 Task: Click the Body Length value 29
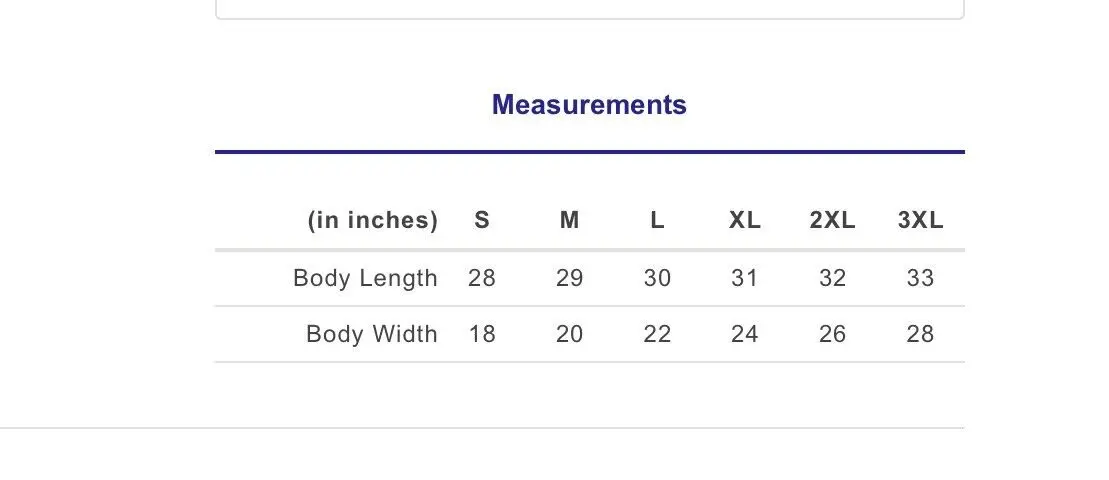pyautogui.click(x=569, y=278)
